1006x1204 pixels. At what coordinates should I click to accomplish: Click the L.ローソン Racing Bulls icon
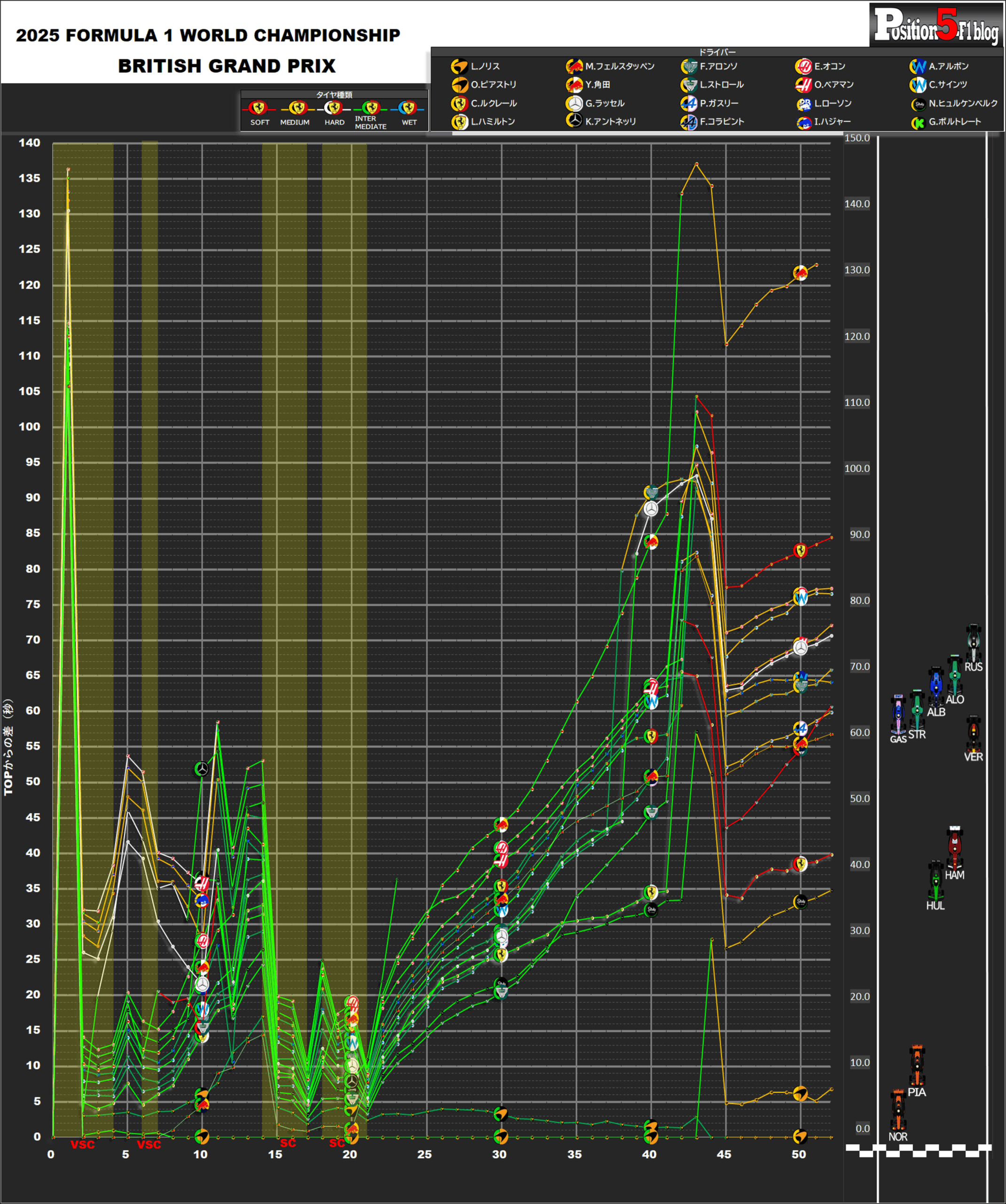(804, 104)
